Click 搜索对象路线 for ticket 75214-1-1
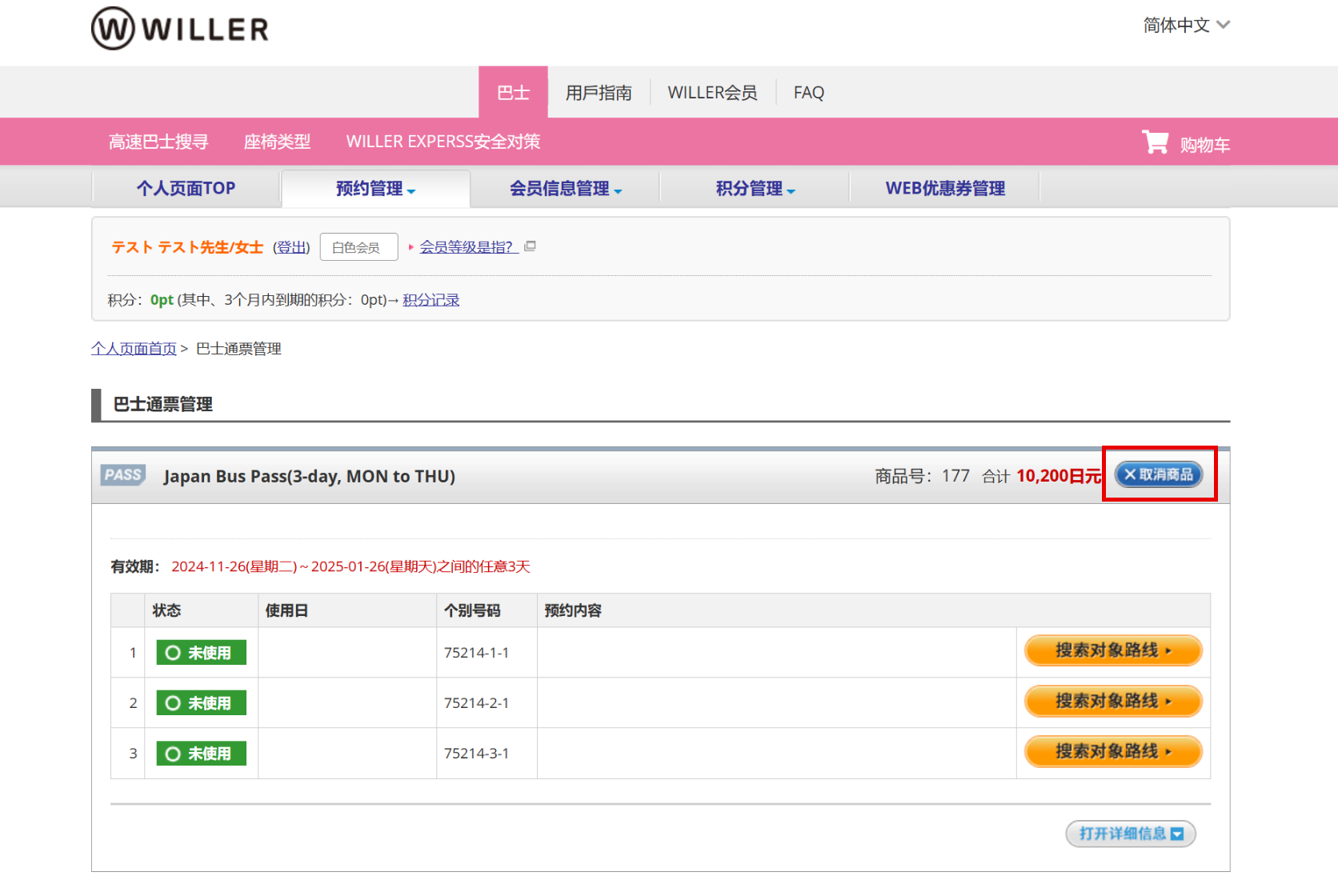Viewport: 1338px width, 896px height. click(x=1113, y=650)
